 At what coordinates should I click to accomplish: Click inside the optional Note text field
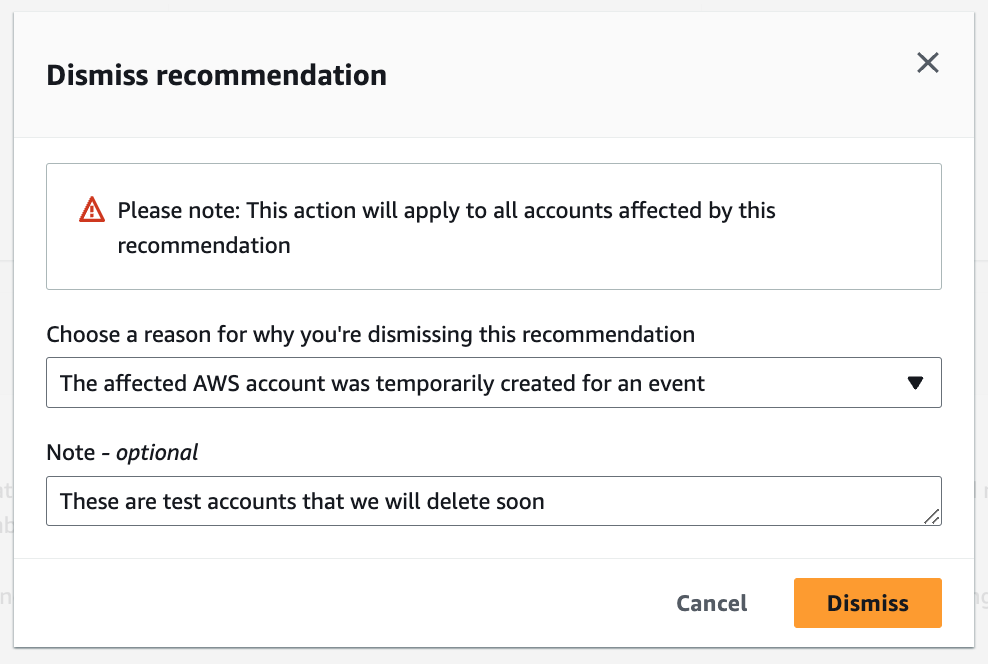click(x=493, y=500)
